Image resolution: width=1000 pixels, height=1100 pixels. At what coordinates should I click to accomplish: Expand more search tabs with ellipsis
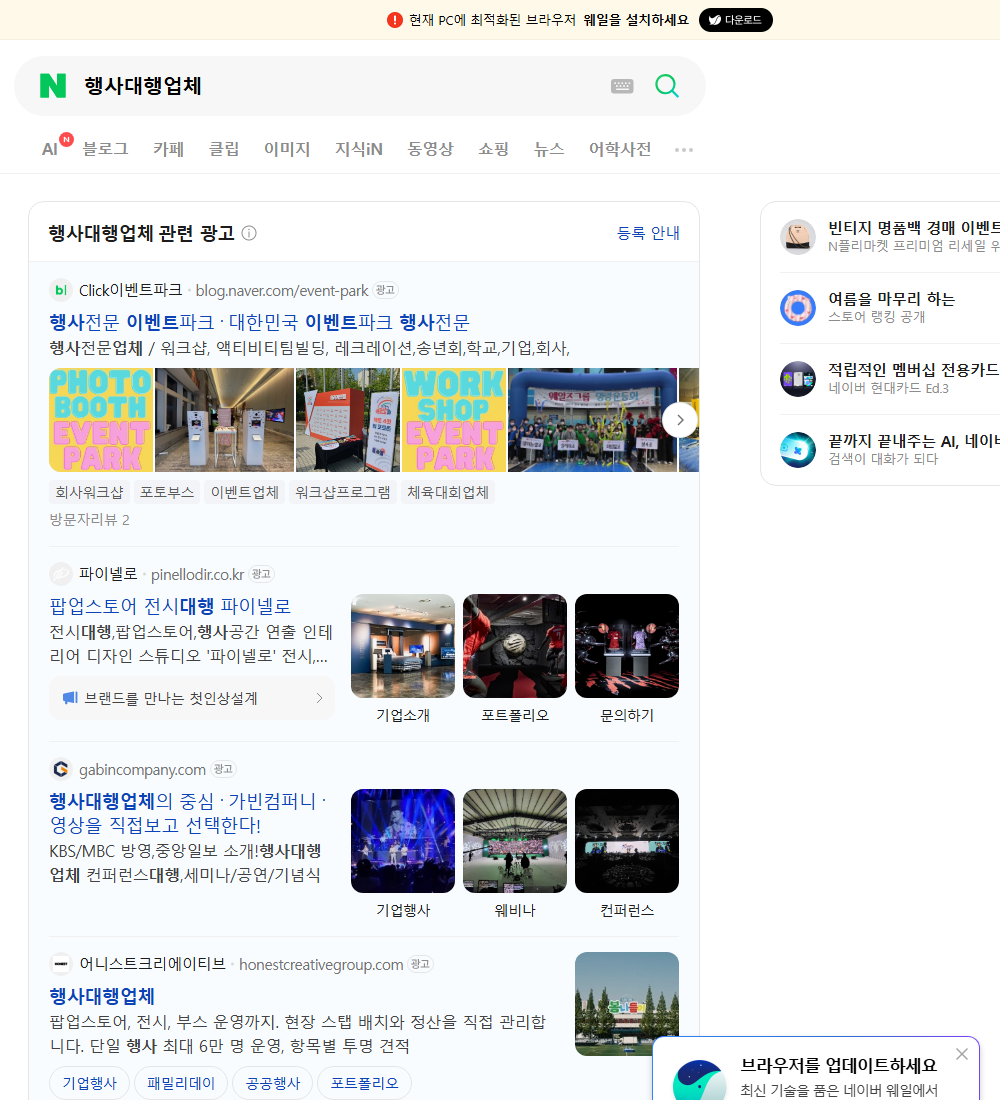[x=684, y=149]
